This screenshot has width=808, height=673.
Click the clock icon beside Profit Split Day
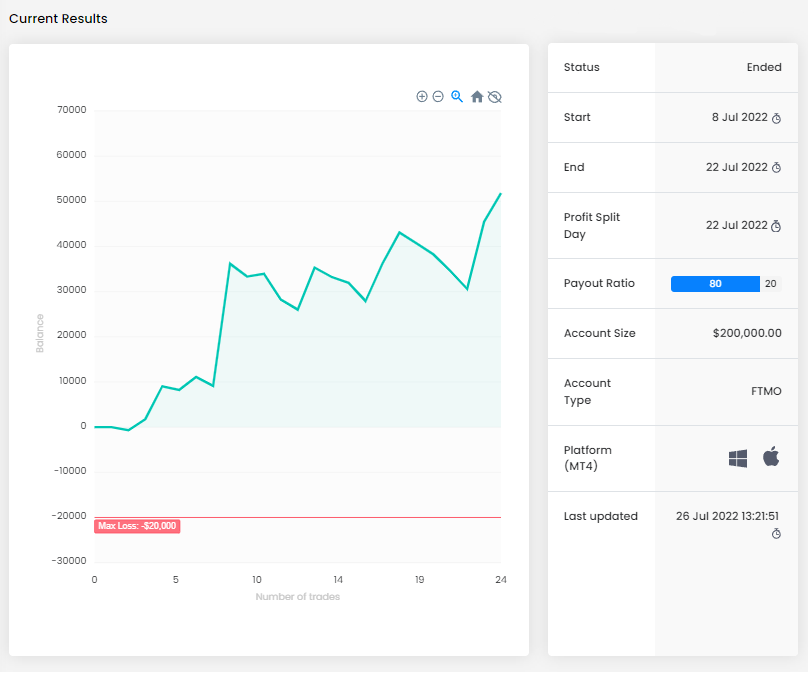point(776,226)
